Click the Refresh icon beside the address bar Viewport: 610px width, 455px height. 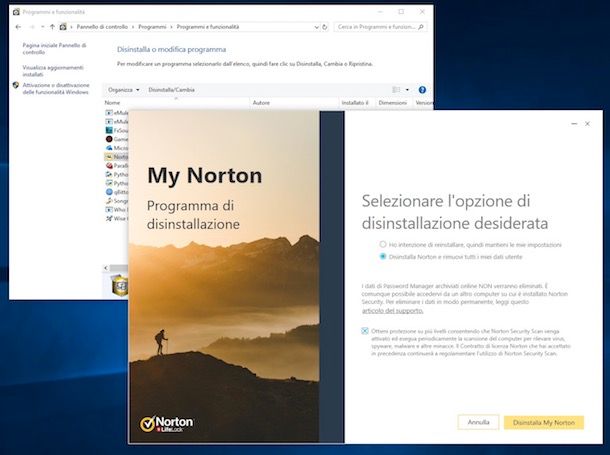[325, 27]
